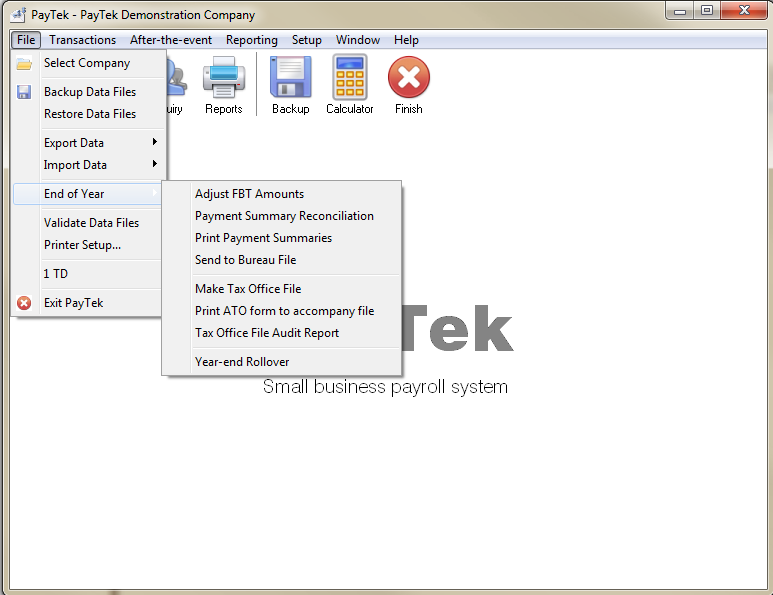Open the Reporting menu
This screenshot has height=595, width=773.
[x=251, y=39]
